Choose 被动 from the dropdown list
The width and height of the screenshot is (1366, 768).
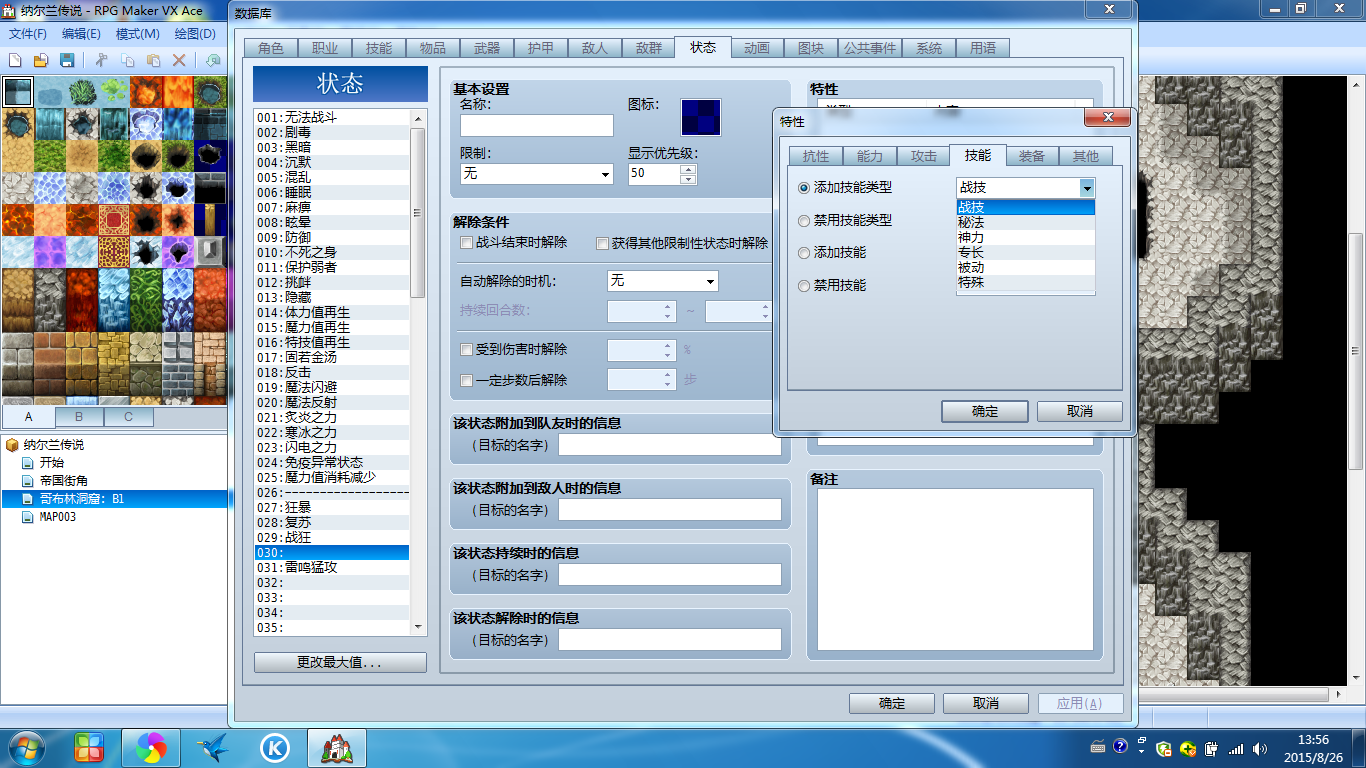(x=1026, y=267)
